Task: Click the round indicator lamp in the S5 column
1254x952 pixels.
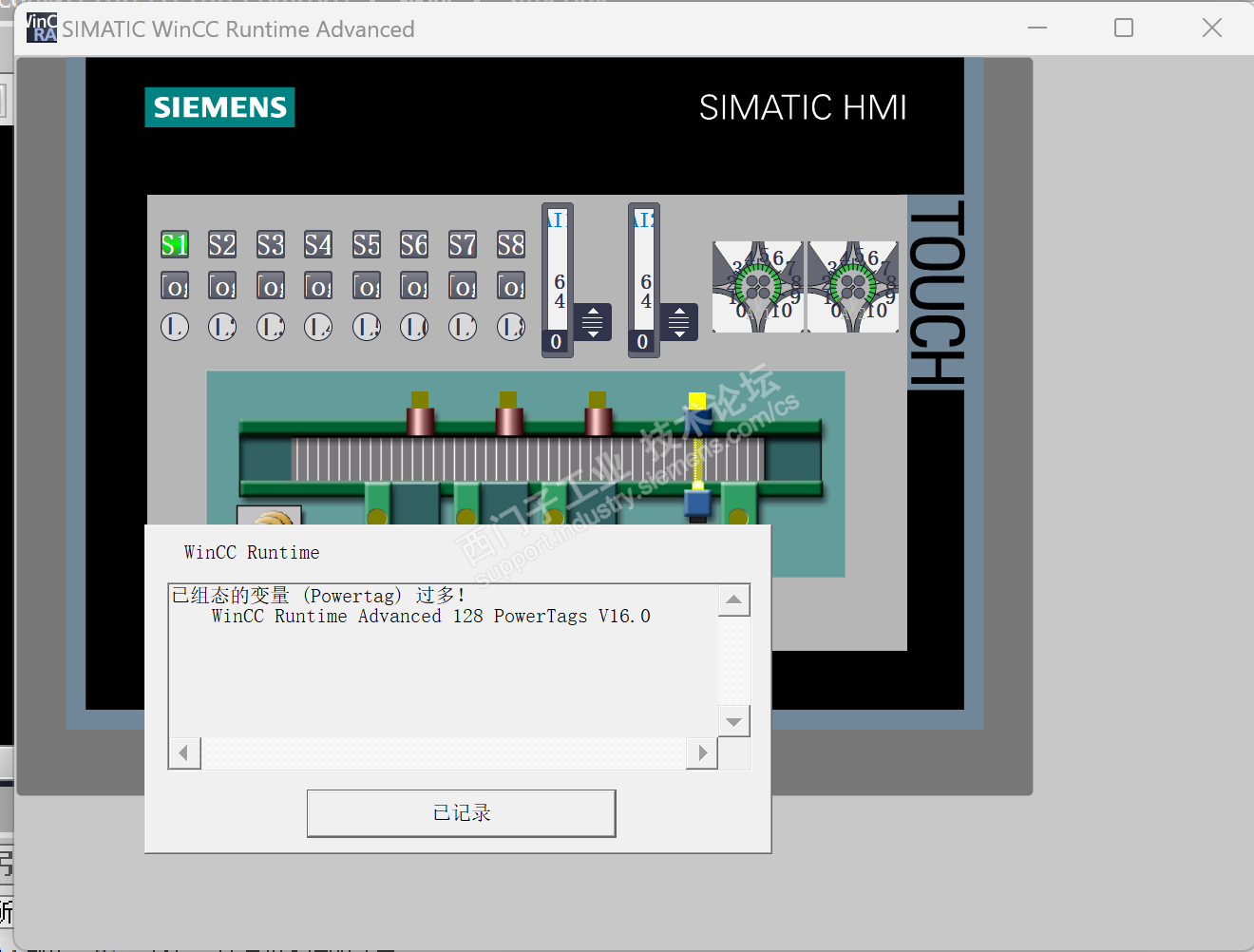Action: pos(367,327)
